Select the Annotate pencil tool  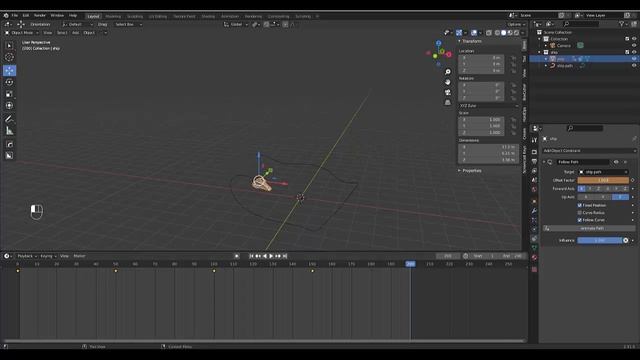pyautogui.click(x=9, y=119)
